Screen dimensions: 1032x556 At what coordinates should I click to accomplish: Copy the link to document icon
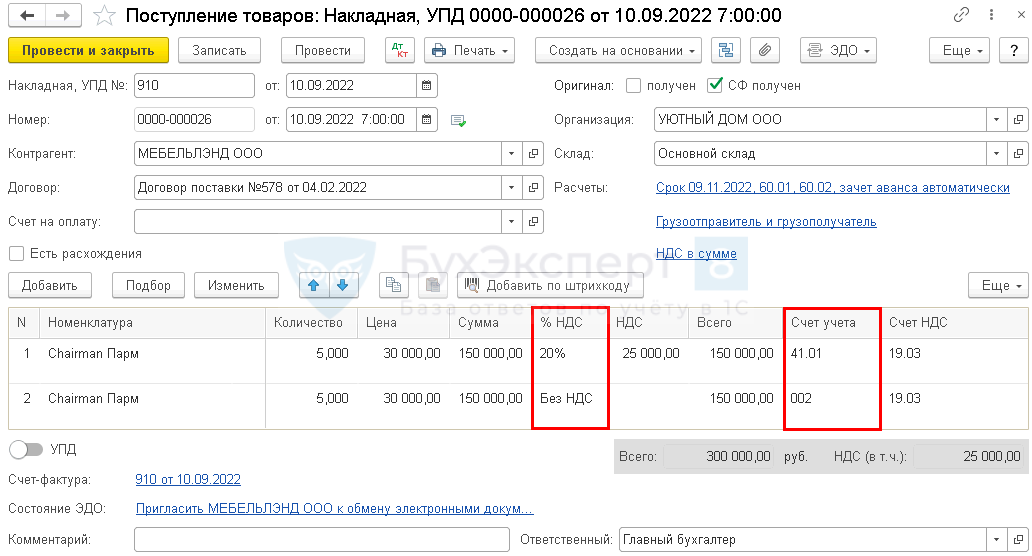pyautogui.click(x=961, y=16)
